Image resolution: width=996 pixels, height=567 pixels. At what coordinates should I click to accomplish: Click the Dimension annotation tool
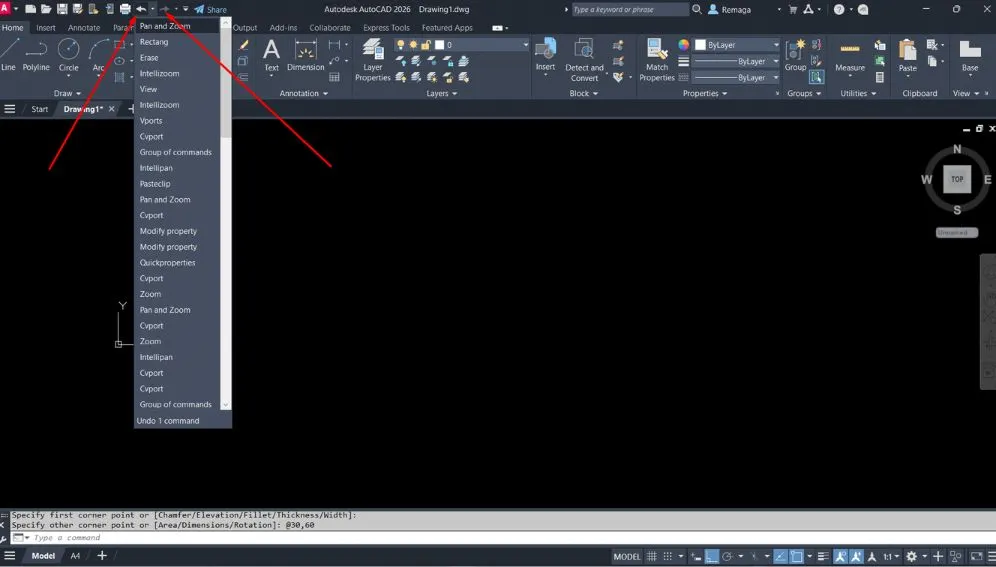tap(305, 55)
